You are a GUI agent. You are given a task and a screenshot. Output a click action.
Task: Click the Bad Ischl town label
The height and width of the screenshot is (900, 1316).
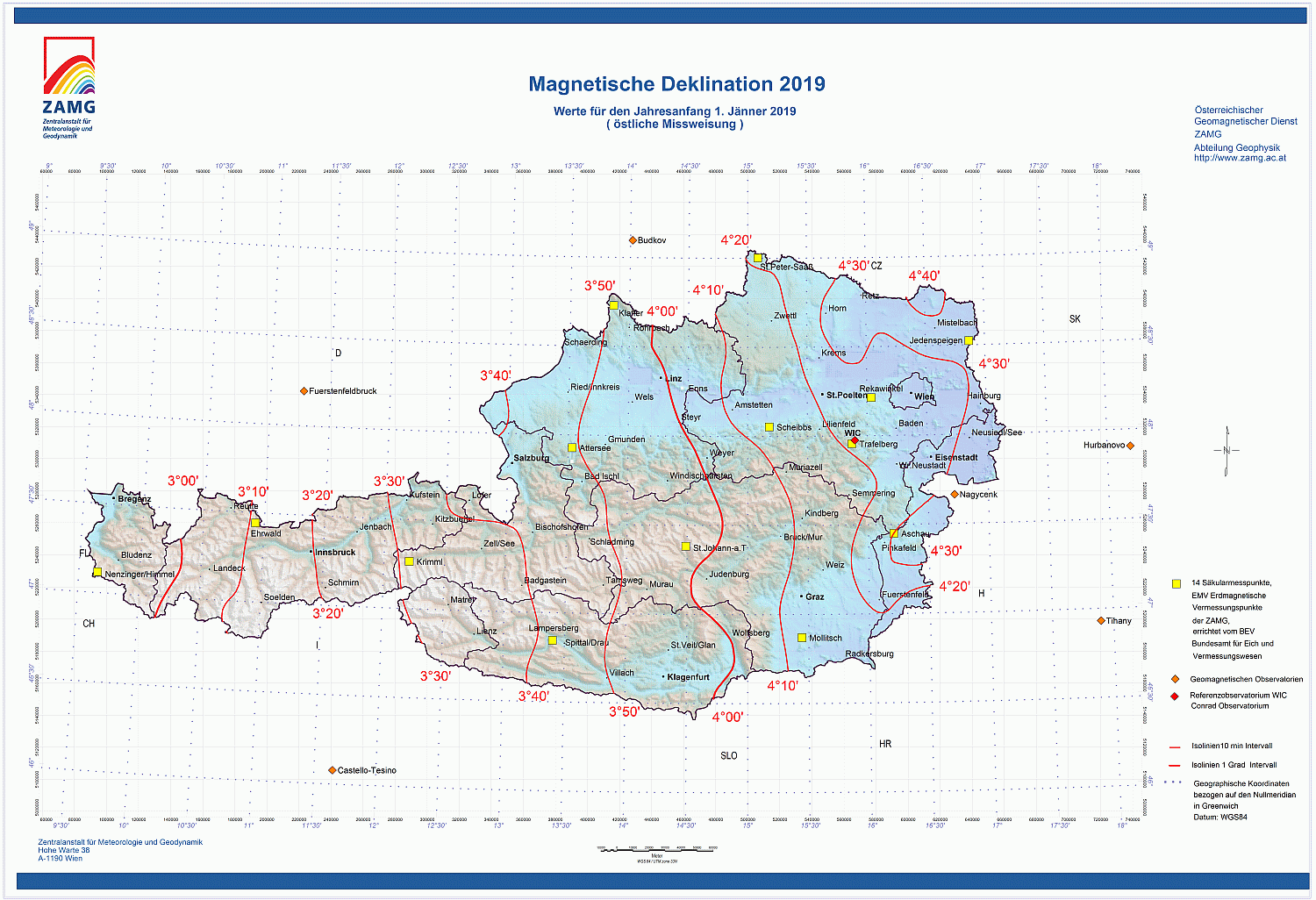[602, 476]
